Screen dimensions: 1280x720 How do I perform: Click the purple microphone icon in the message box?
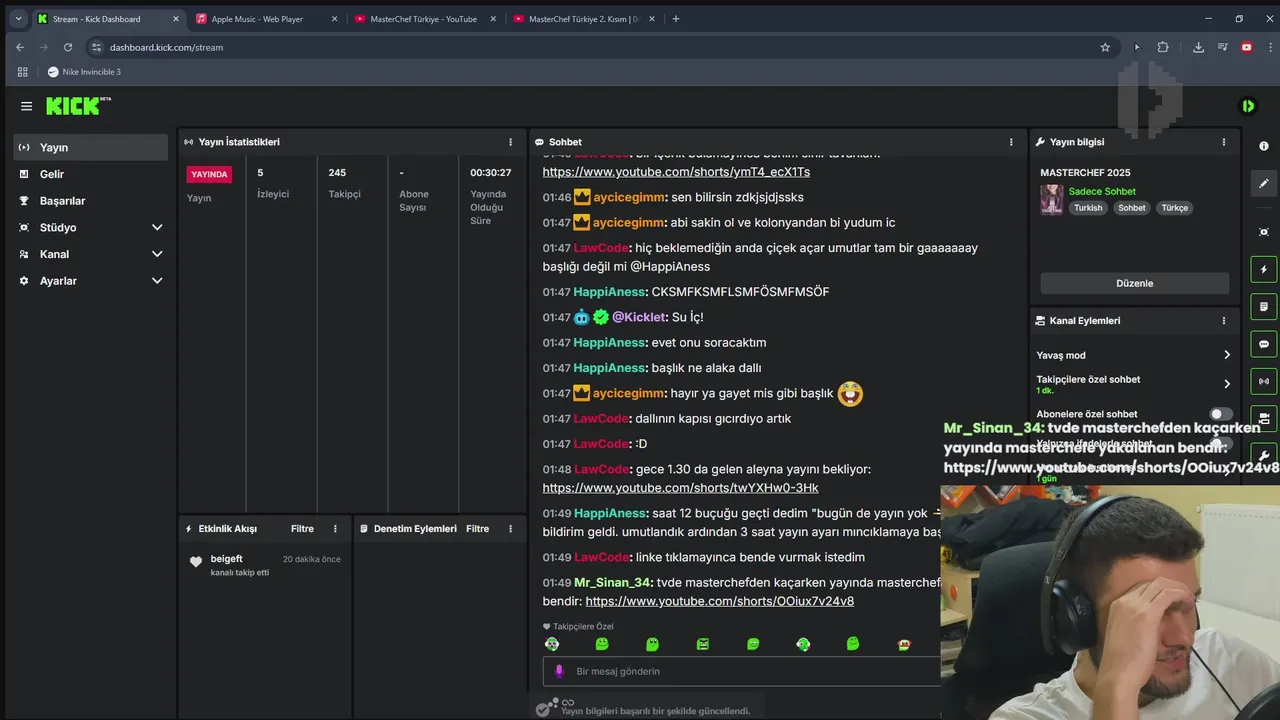(559, 671)
